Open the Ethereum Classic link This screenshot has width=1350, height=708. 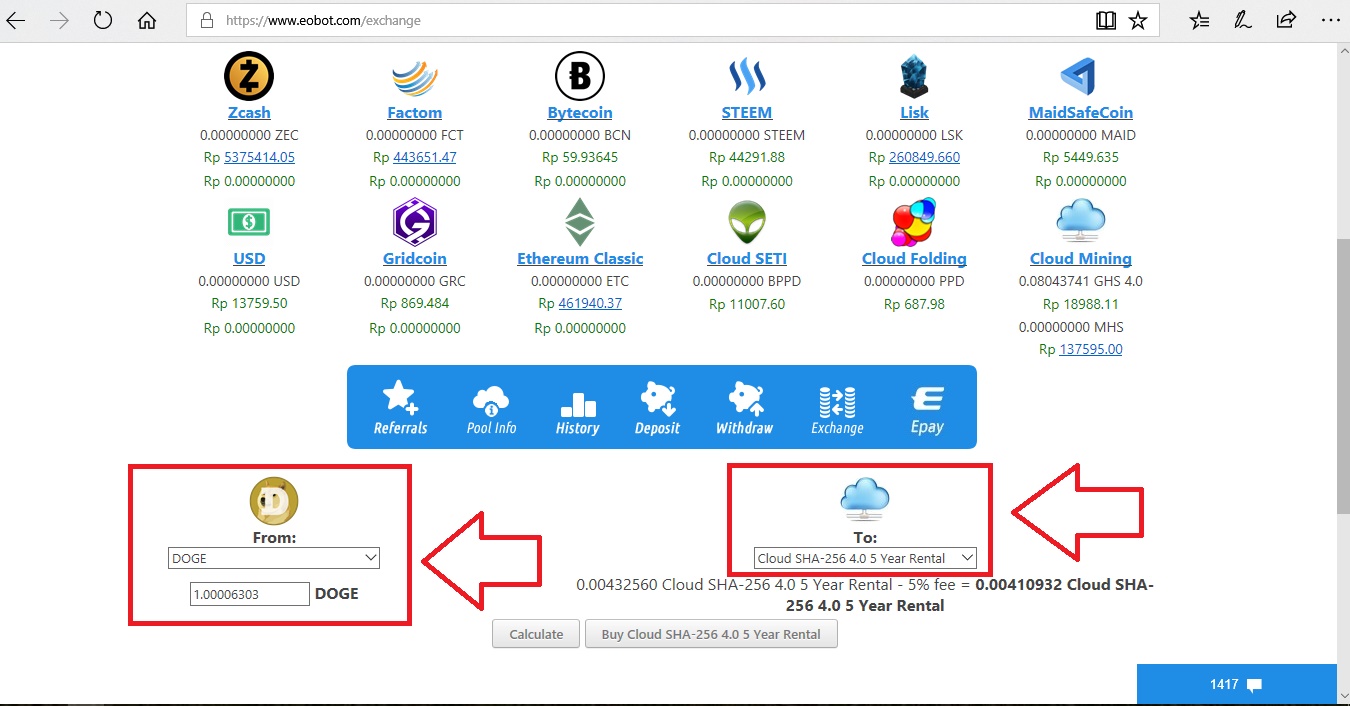pos(580,259)
